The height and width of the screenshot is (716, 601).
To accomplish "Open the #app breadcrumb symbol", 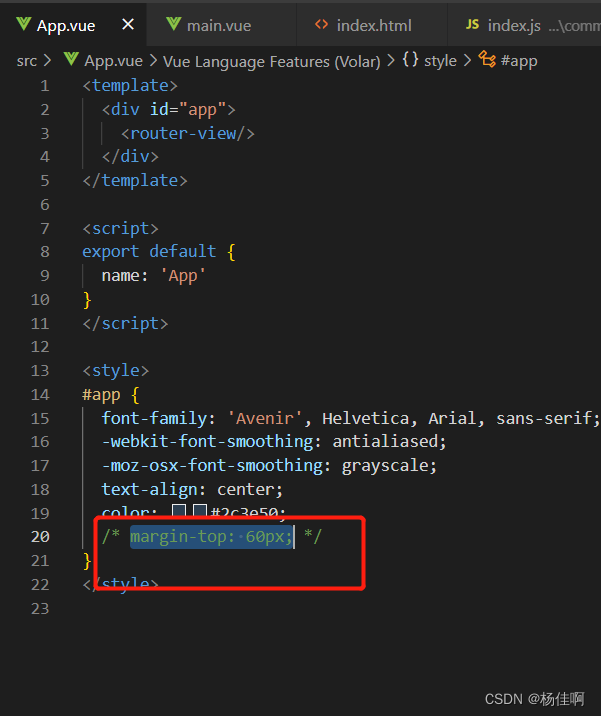I will point(519,61).
